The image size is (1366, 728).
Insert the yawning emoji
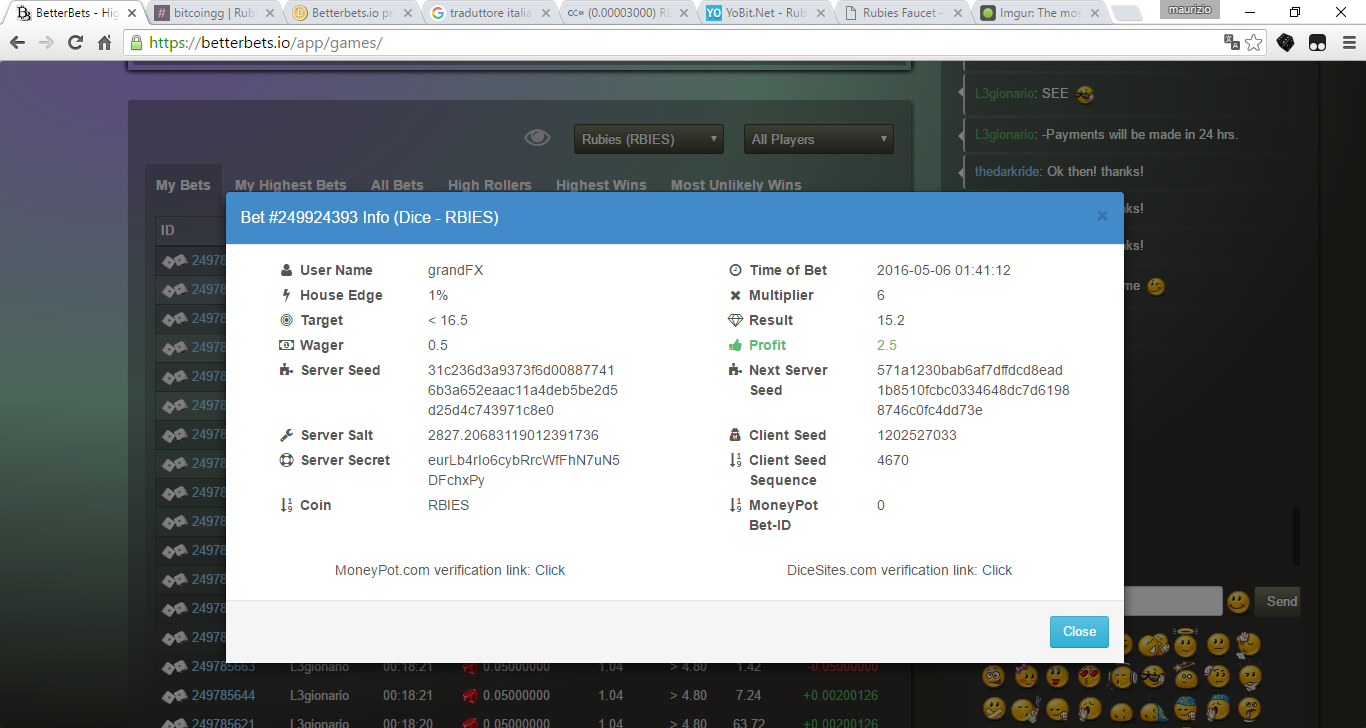coord(1089,708)
